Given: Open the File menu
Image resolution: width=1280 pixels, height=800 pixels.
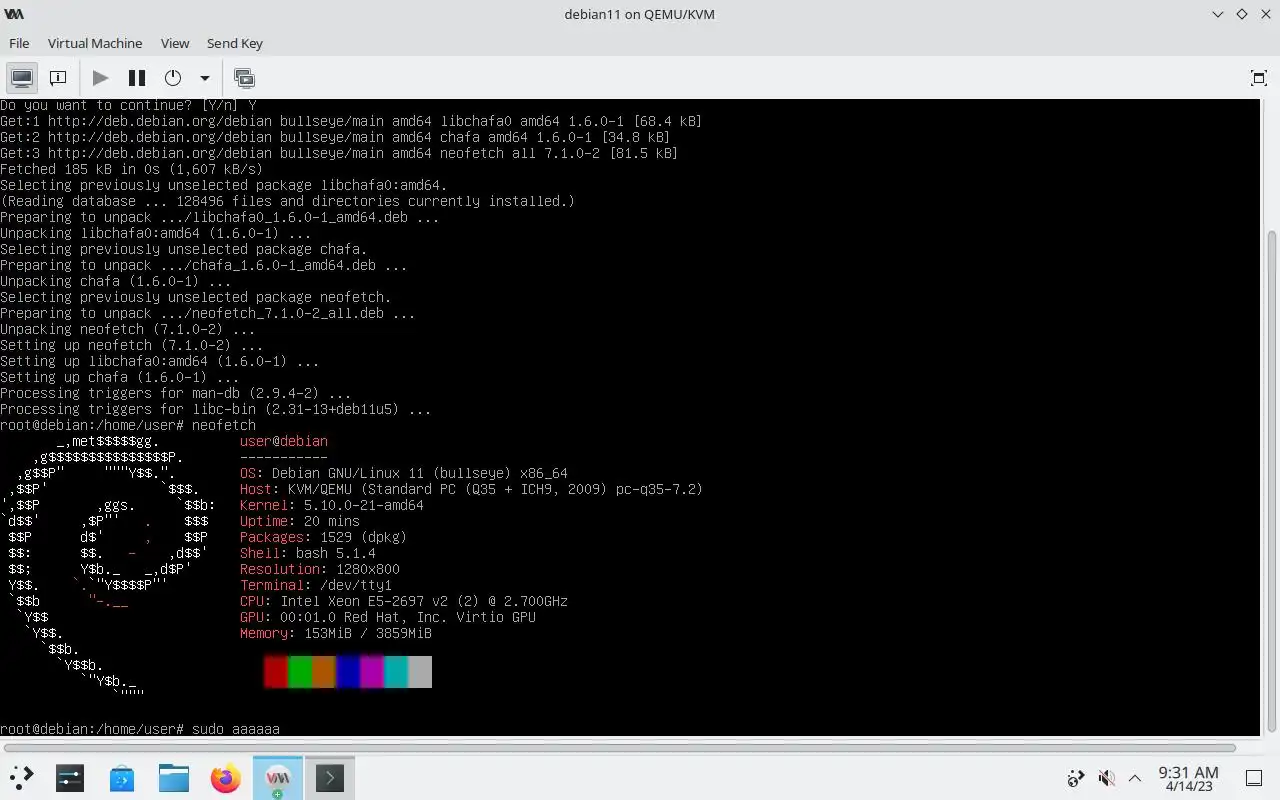Looking at the screenshot, I should point(19,43).
